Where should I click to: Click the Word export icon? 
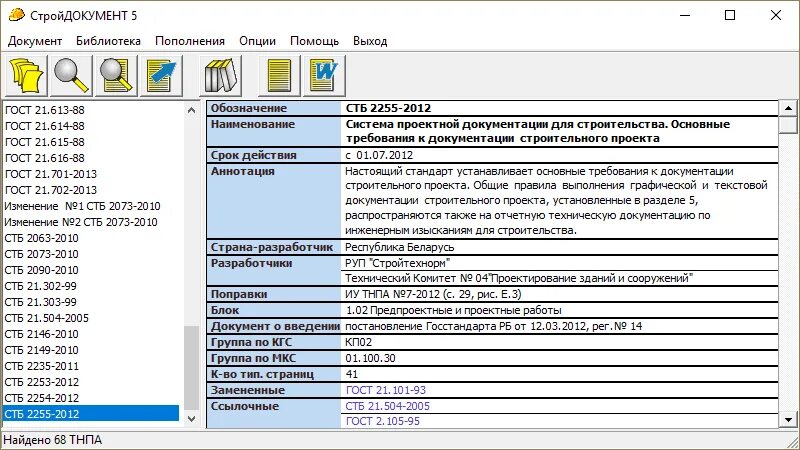[324, 76]
